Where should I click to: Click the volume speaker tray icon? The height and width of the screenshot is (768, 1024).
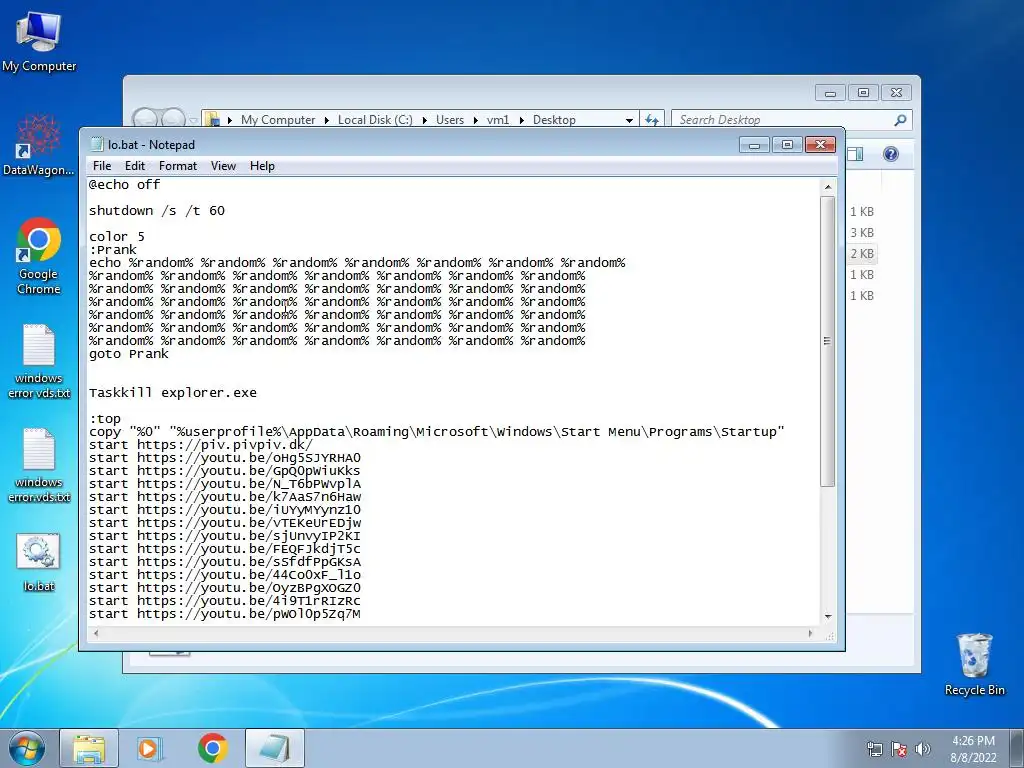pos(923,749)
